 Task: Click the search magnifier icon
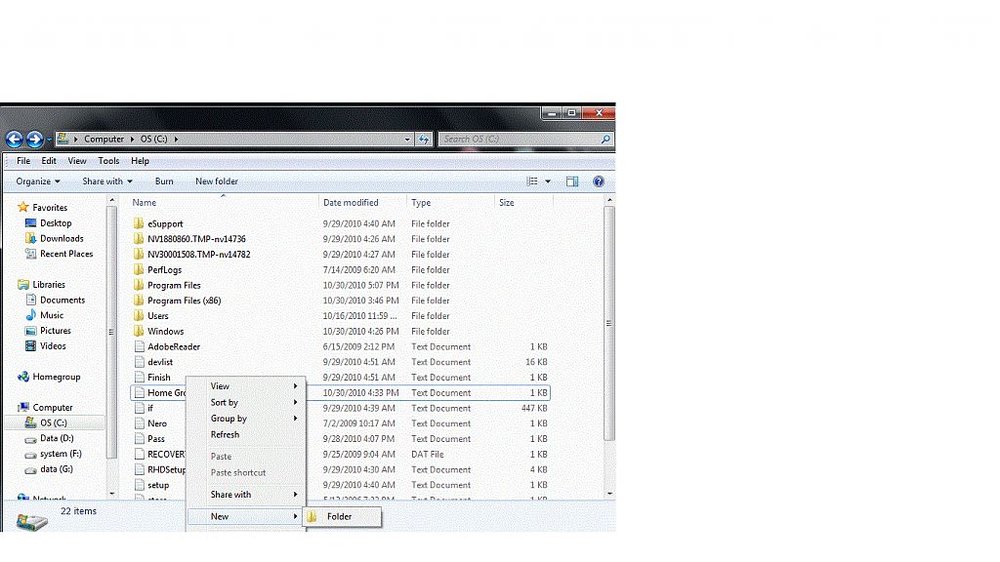(605, 139)
